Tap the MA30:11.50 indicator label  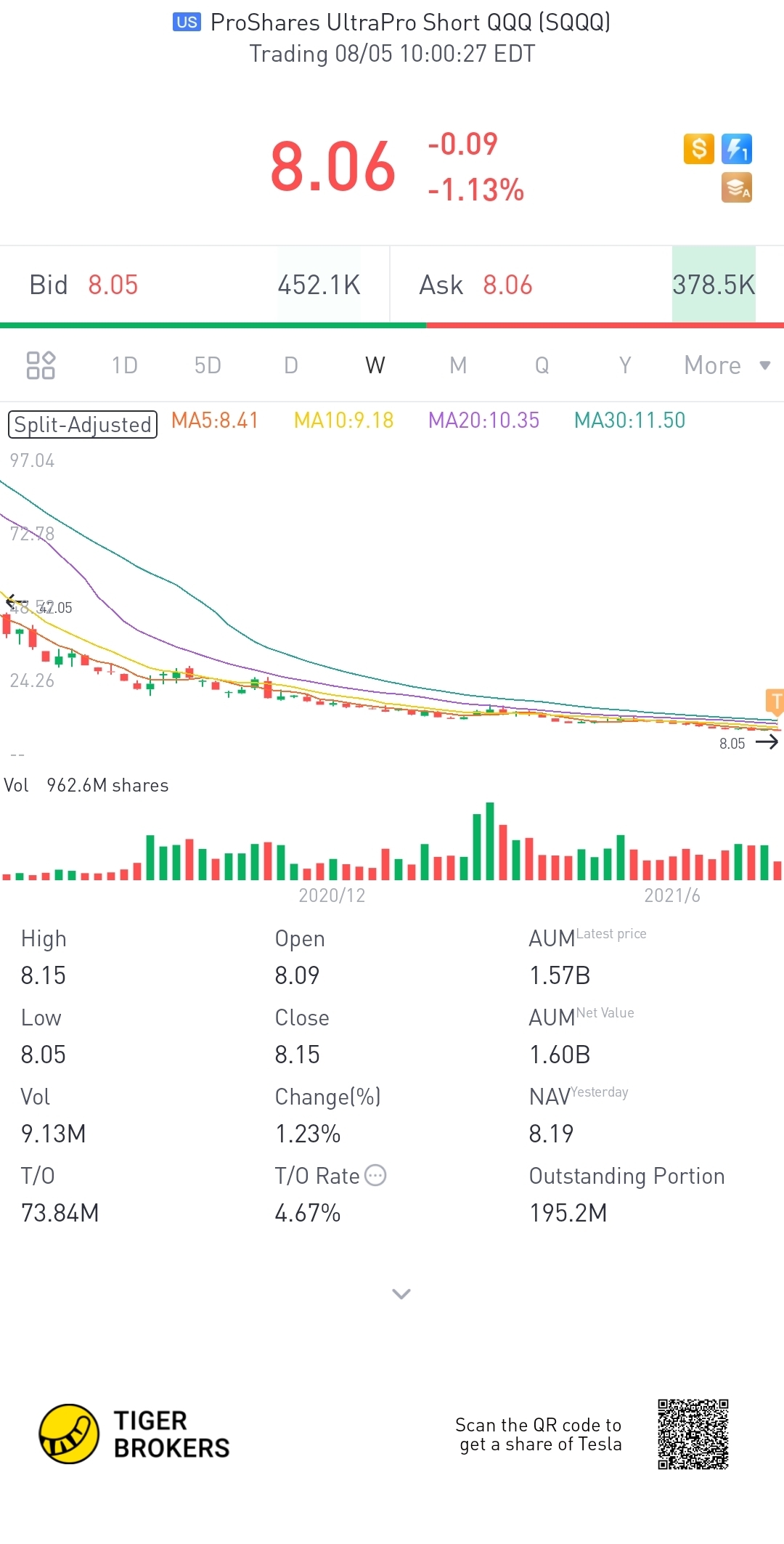pos(630,420)
